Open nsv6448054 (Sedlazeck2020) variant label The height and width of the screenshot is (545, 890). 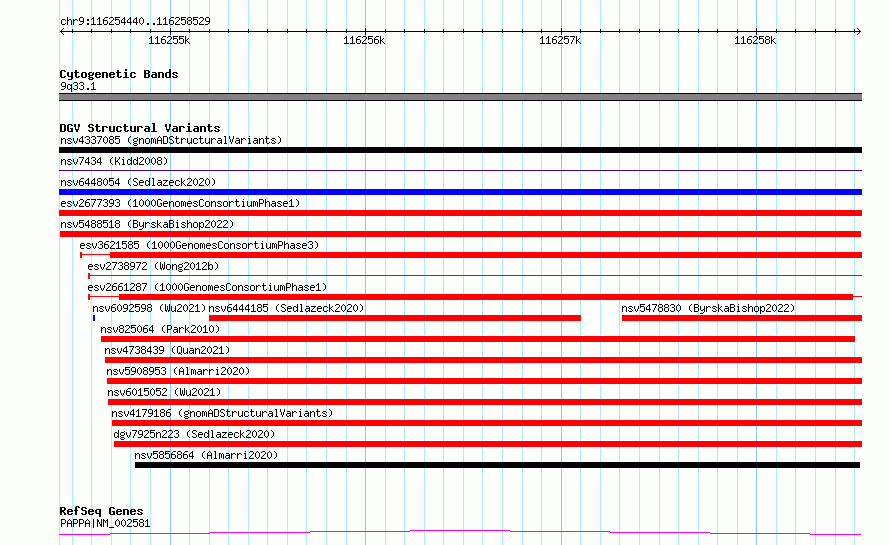pos(138,182)
